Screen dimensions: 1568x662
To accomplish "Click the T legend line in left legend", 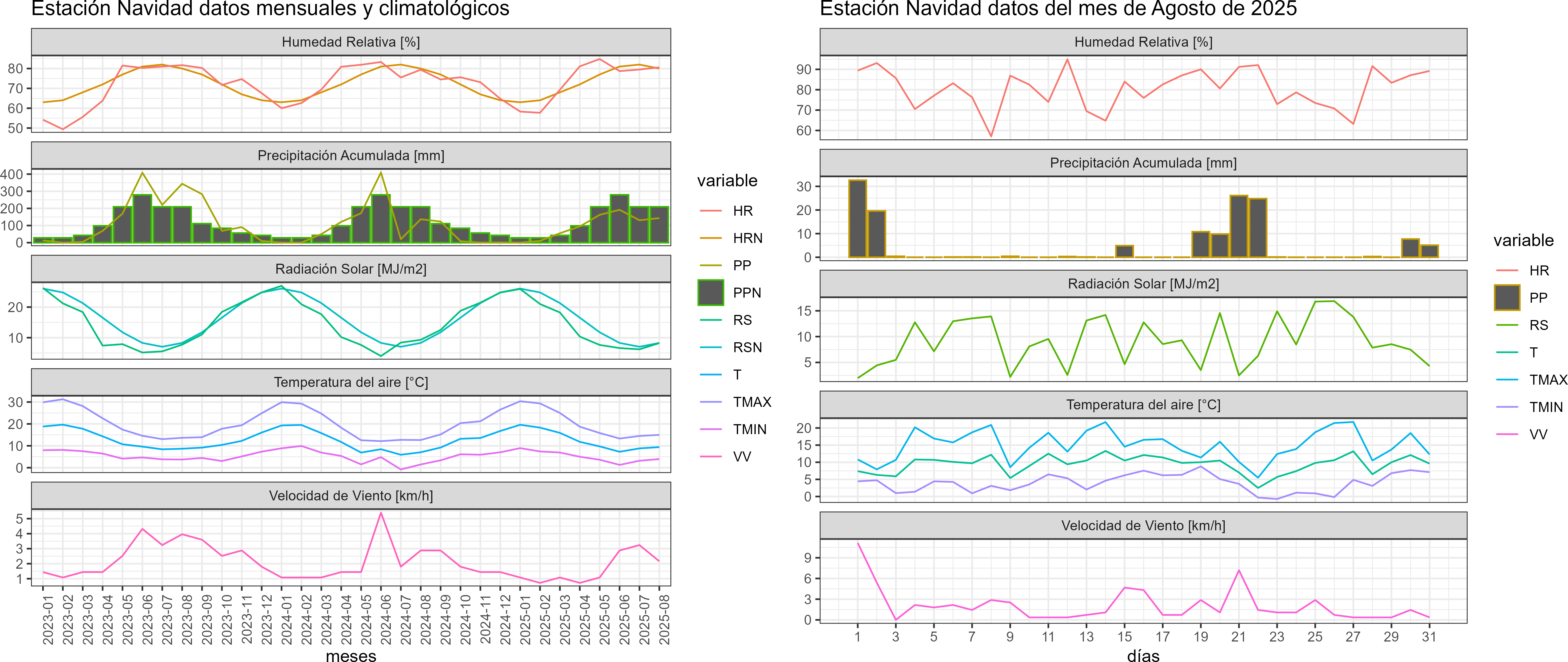I will click(710, 375).
